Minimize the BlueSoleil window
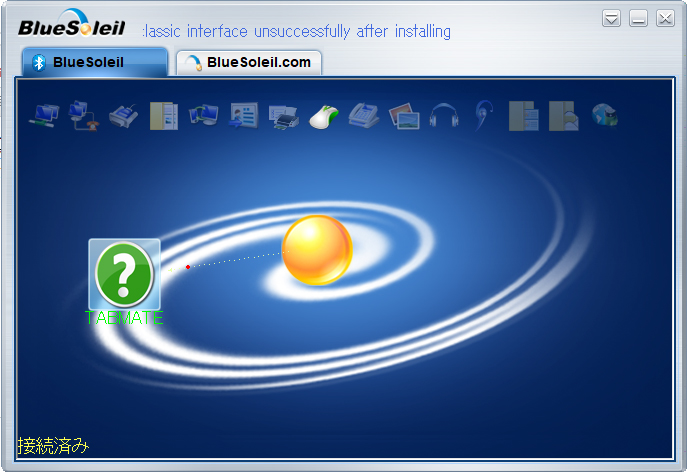This screenshot has height=472, width=687. tap(638, 18)
